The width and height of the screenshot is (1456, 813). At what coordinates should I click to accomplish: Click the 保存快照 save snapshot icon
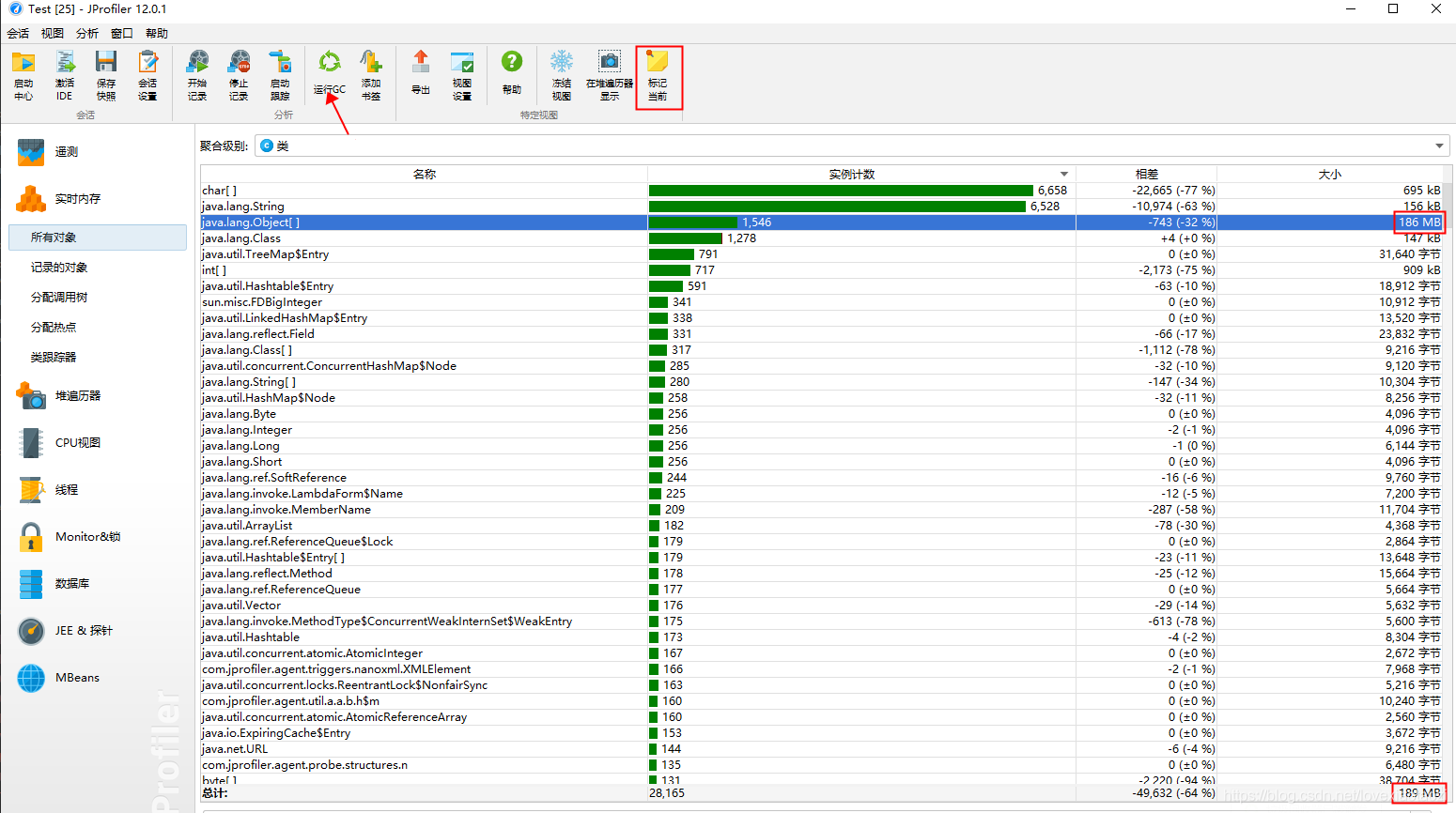coord(106,64)
